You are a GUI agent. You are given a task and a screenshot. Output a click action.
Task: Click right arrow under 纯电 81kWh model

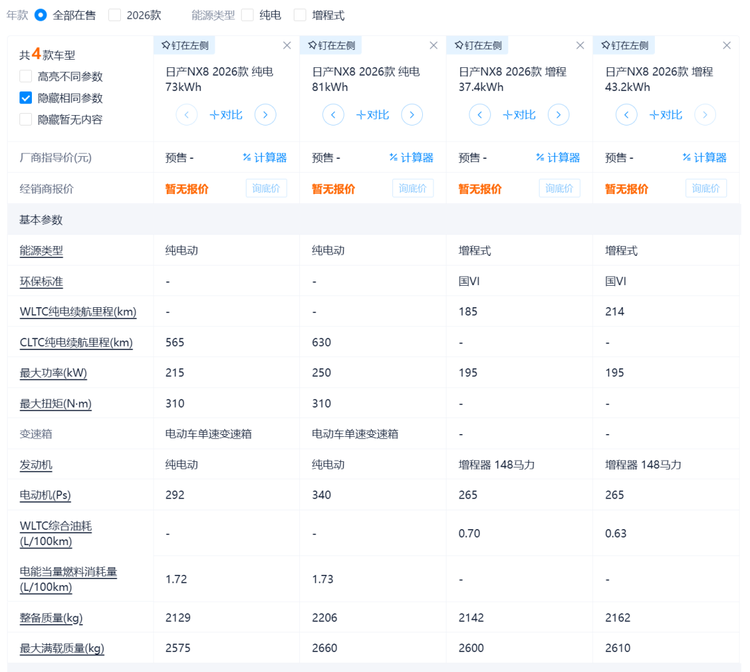pyautogui.click(x=411, y=115)
